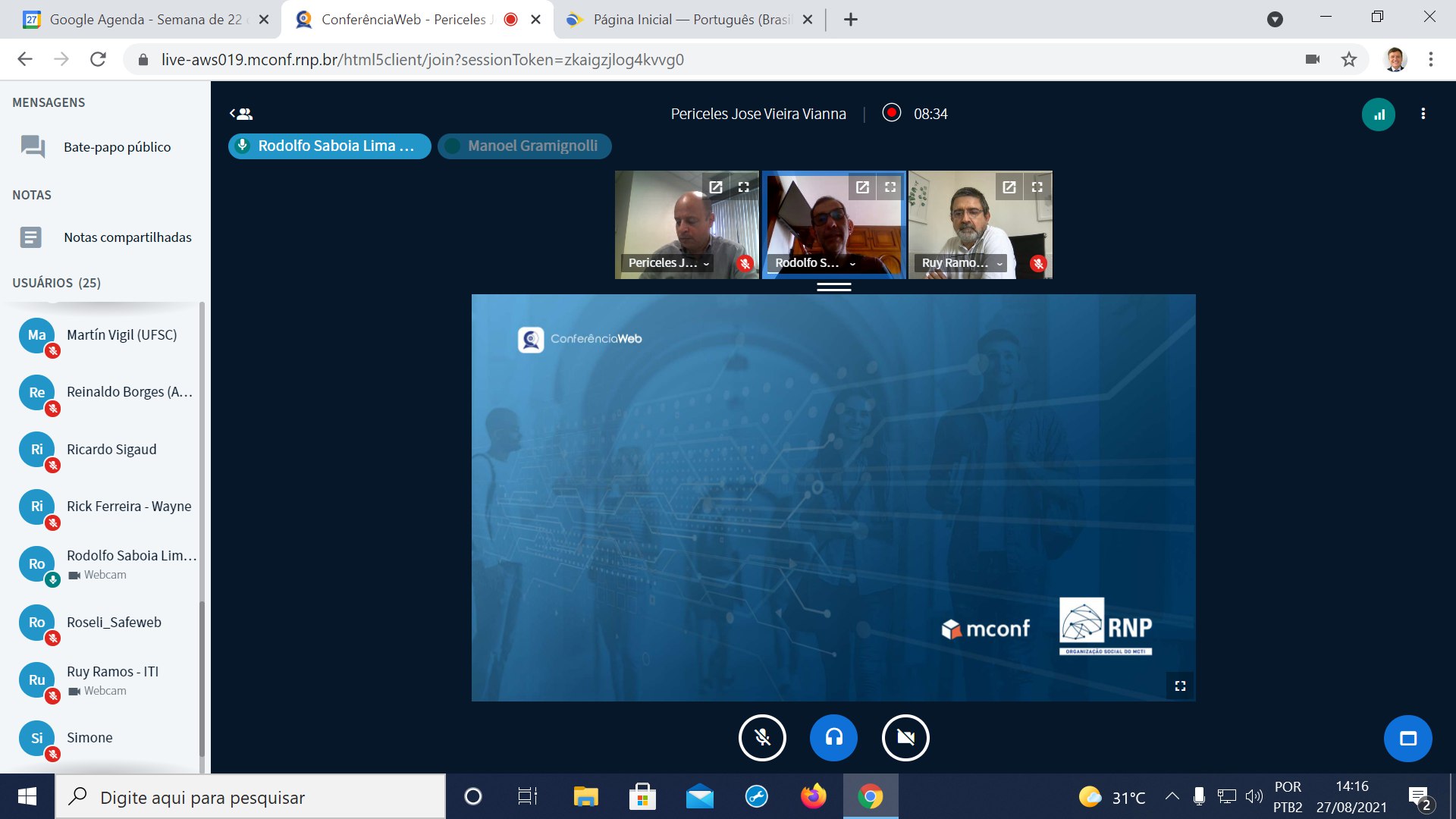This screenshot has width=1456, height=819.
Task: Pop out the Periceles webcam video
Action: pos(715,187)
